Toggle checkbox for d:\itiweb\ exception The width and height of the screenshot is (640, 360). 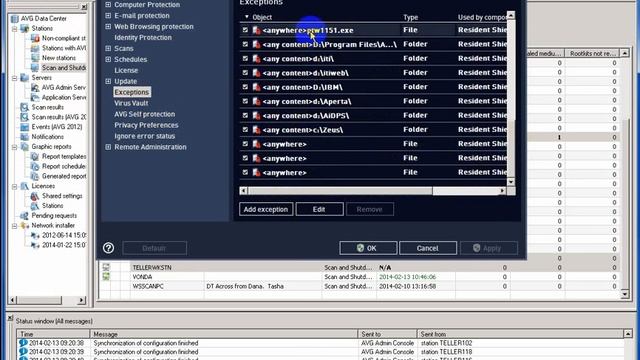pyautogui.click(x=245, y=73)
